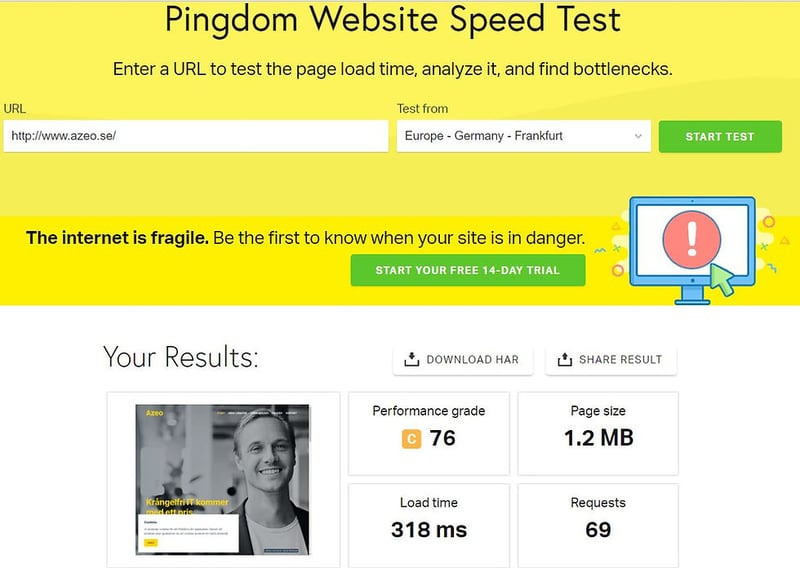Click the green cursor arrow graphic

click(x=721, y=279)
